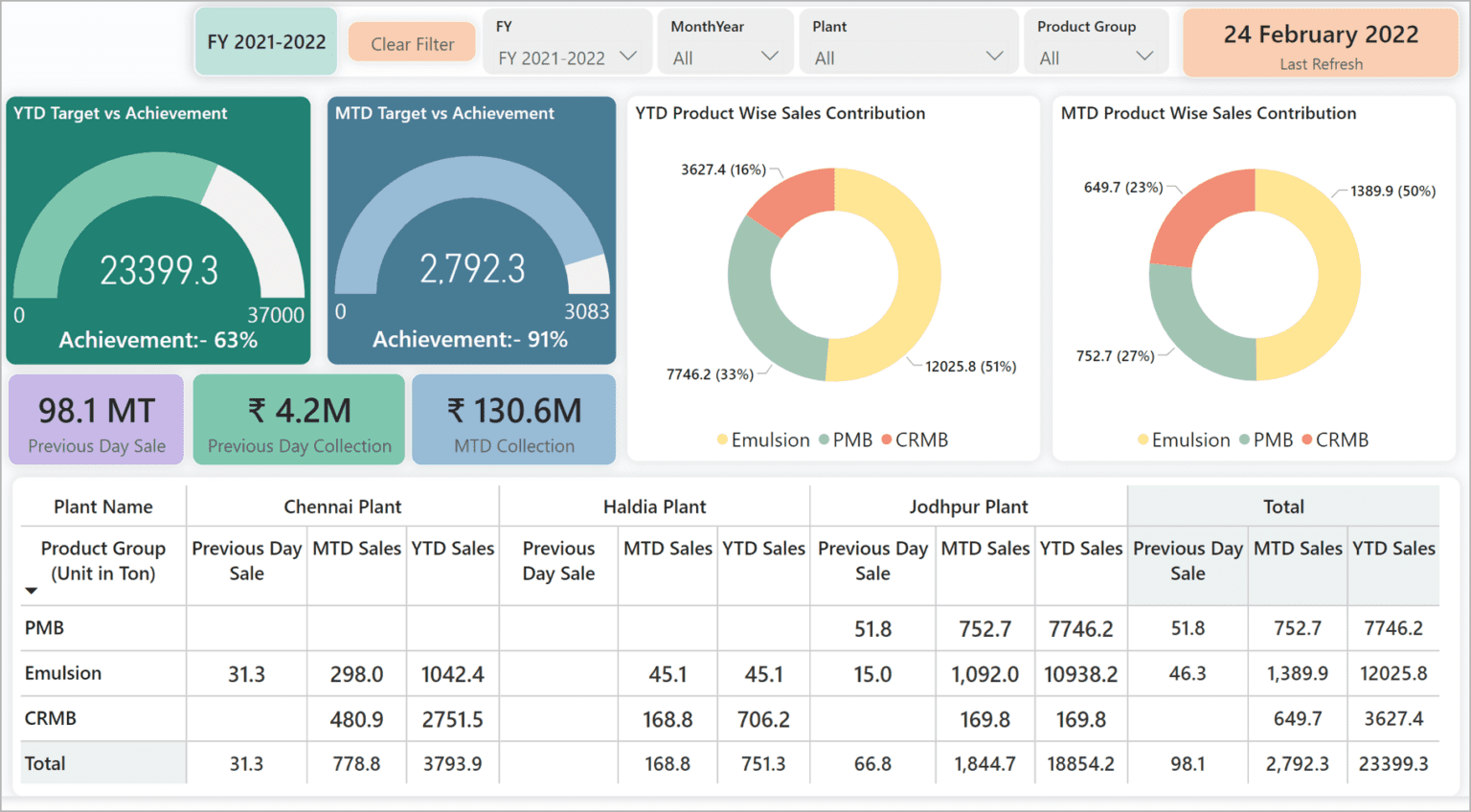Click the Clear Filter button
The height and width of the screenshot is (812, 1471).
[x=411, y=42]
